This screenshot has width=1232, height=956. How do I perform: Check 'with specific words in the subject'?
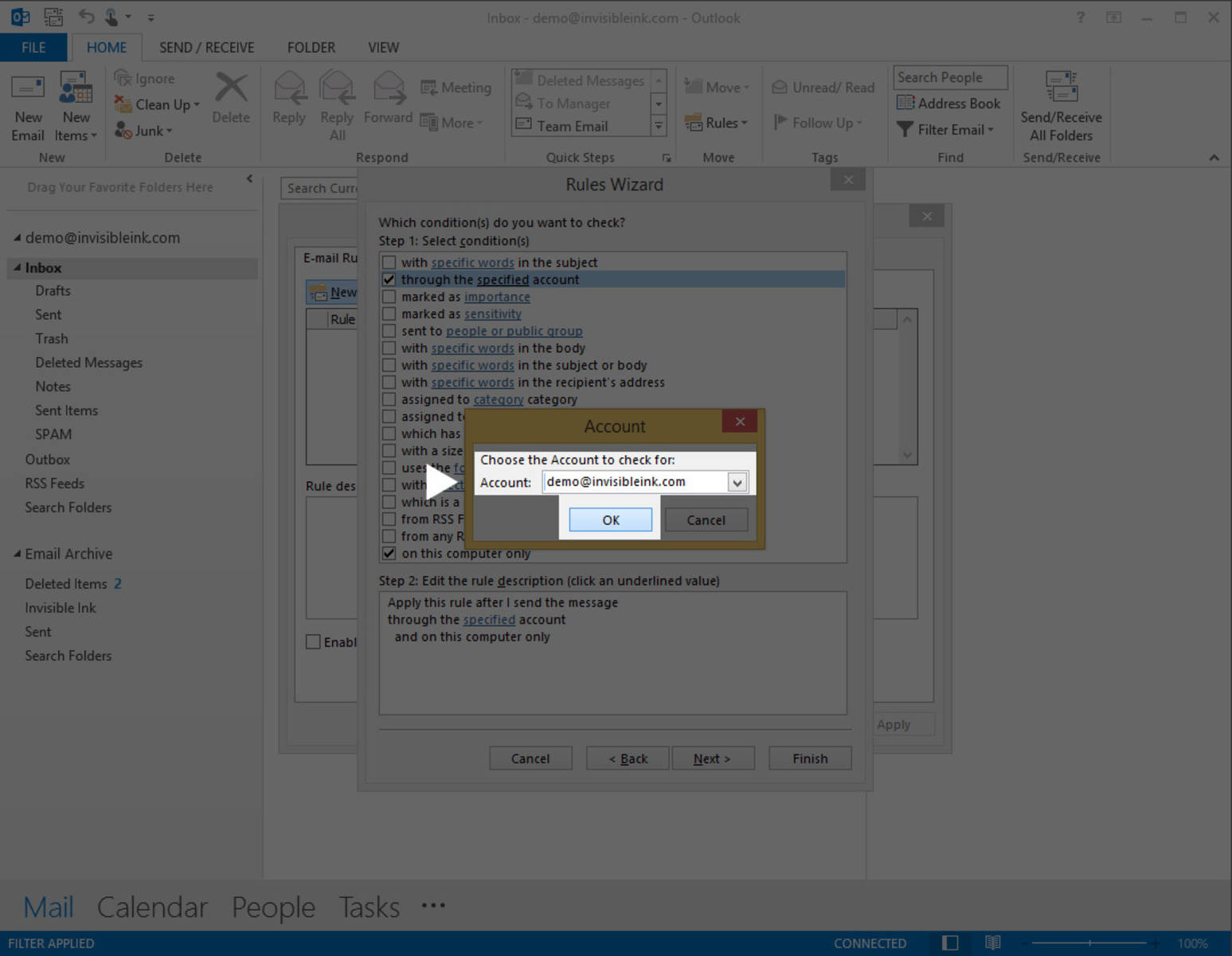(389, 262)
